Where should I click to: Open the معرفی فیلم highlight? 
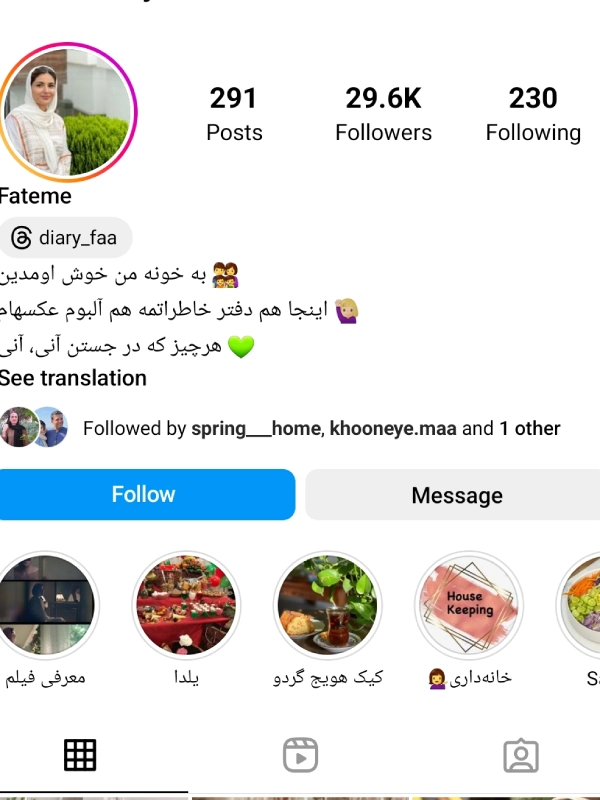click(x=46, y=605)
